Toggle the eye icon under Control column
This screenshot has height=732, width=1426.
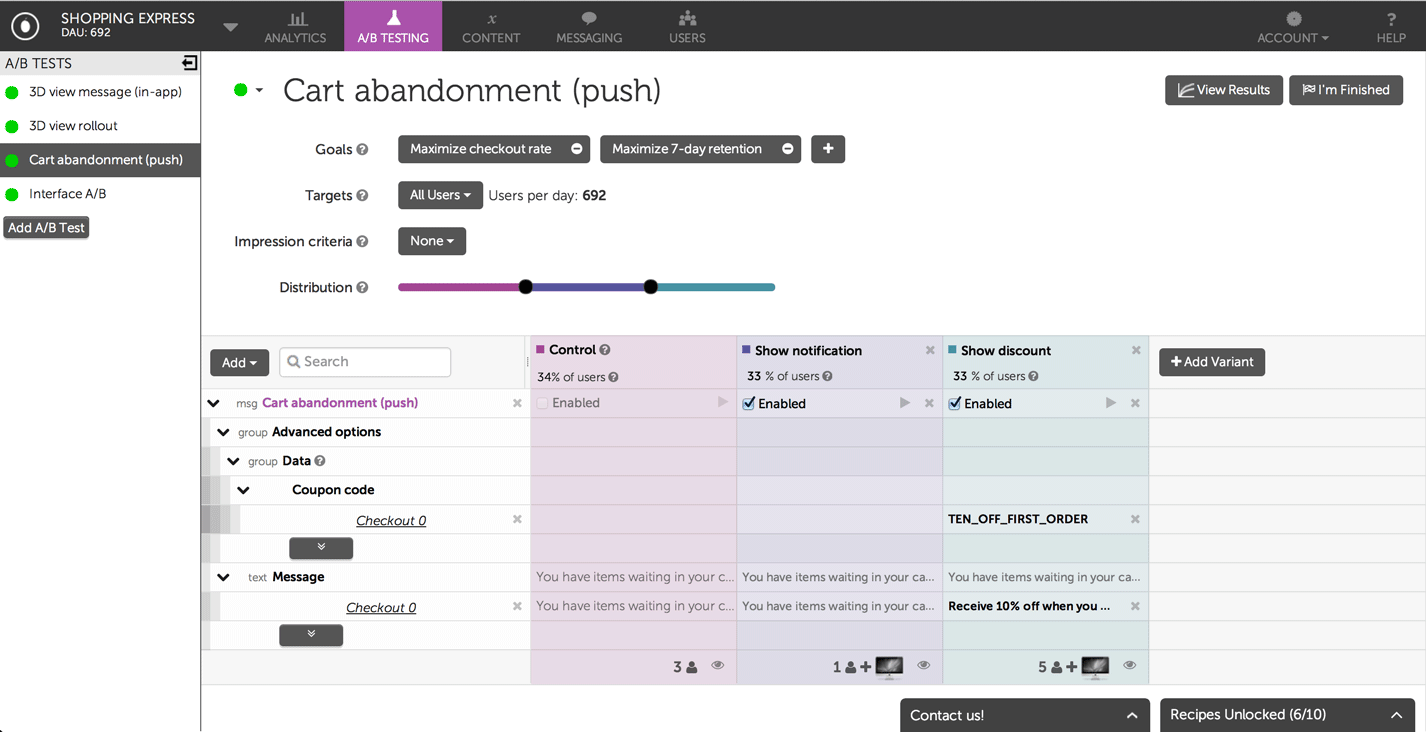click(x=718, y=666)
